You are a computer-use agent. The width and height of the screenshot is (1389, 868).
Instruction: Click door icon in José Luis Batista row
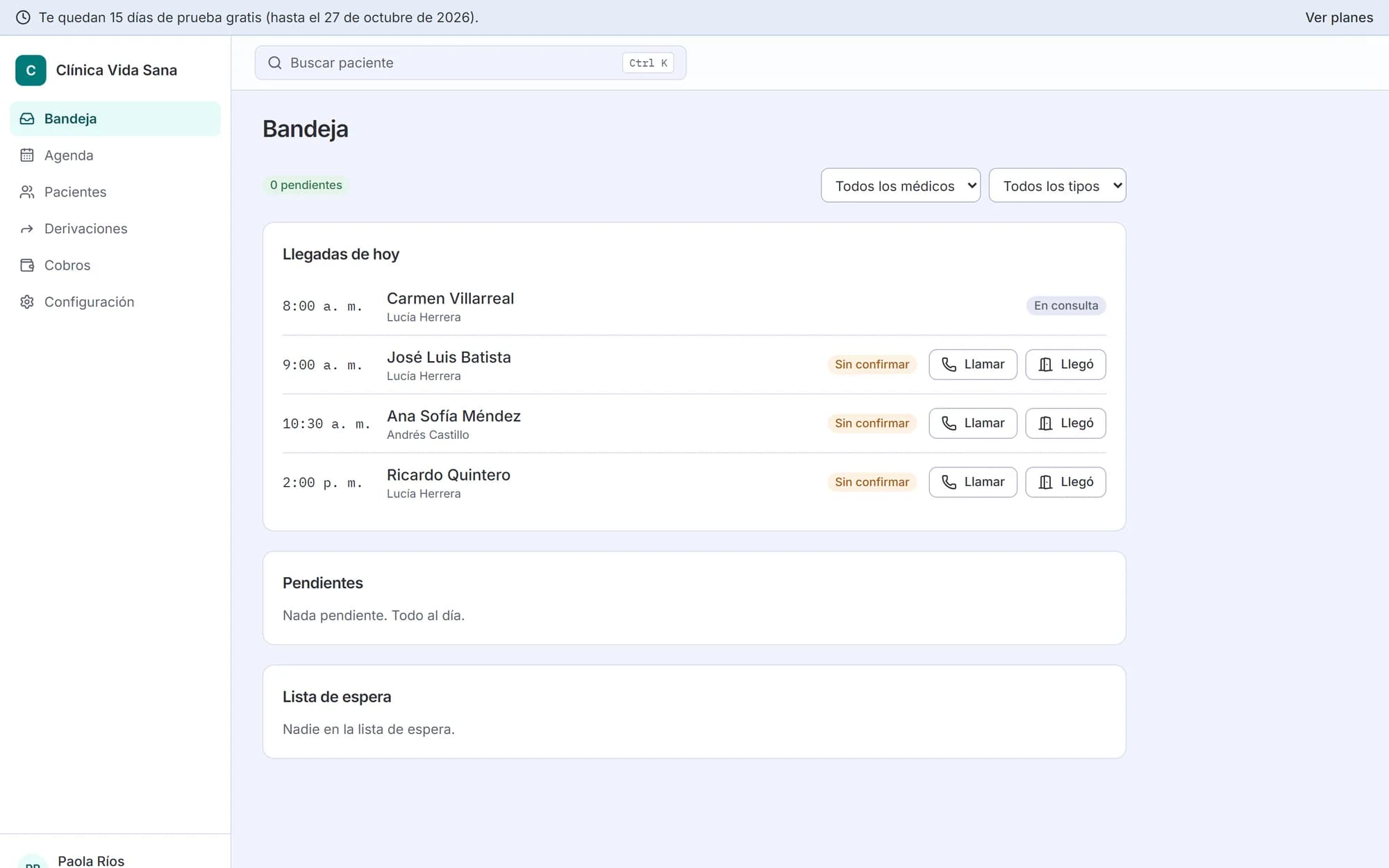coord(1045,365)
